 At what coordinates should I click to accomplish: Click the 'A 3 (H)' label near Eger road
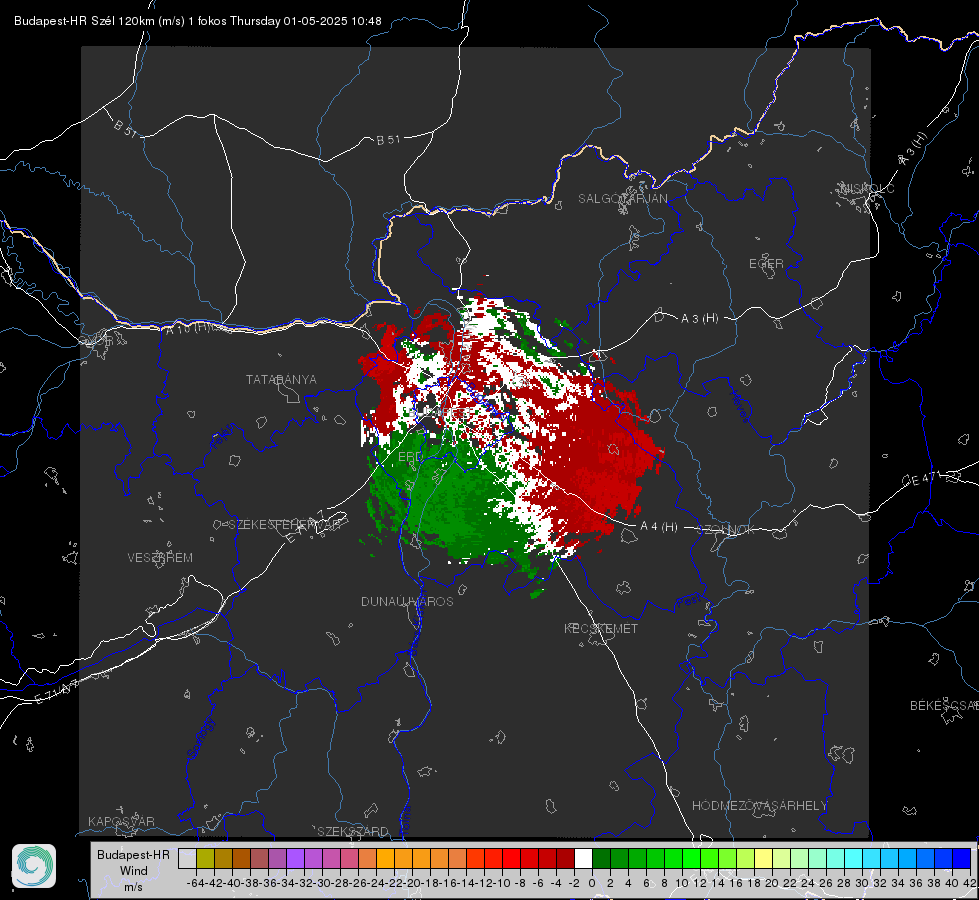coord(699,319)
